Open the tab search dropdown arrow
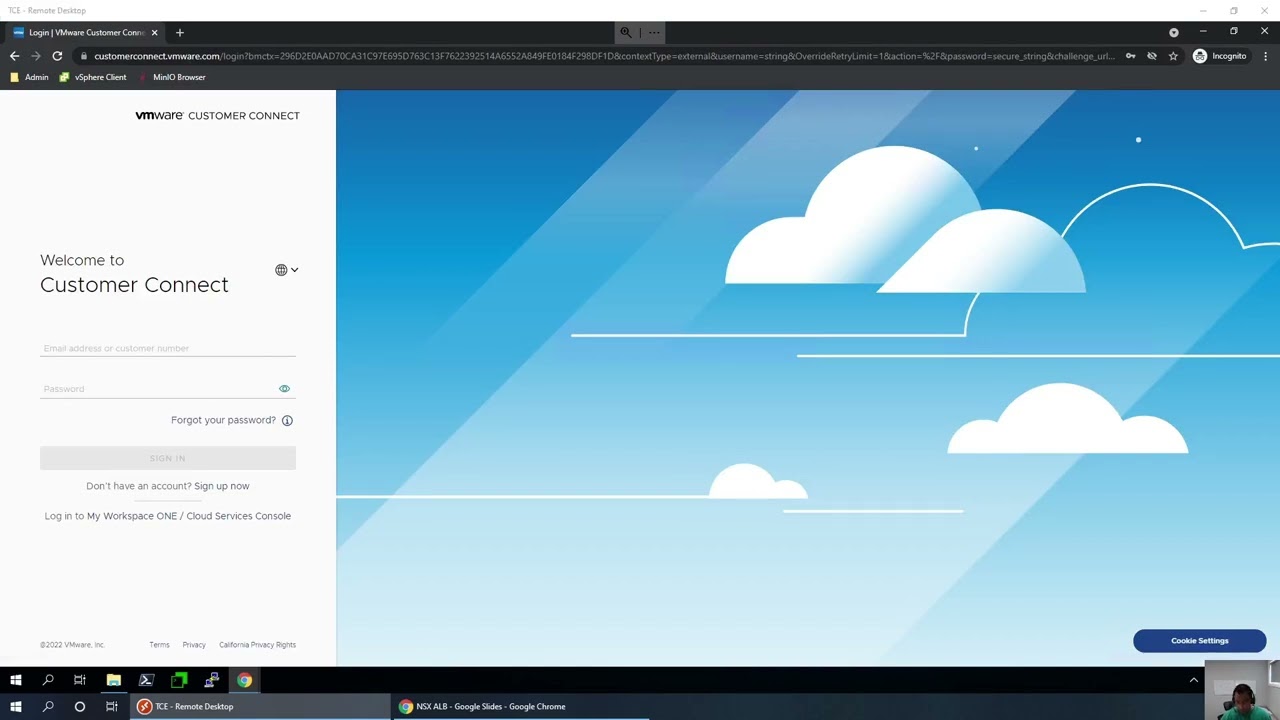Screen dimensions: 1280x720 tap(1174, 32)
